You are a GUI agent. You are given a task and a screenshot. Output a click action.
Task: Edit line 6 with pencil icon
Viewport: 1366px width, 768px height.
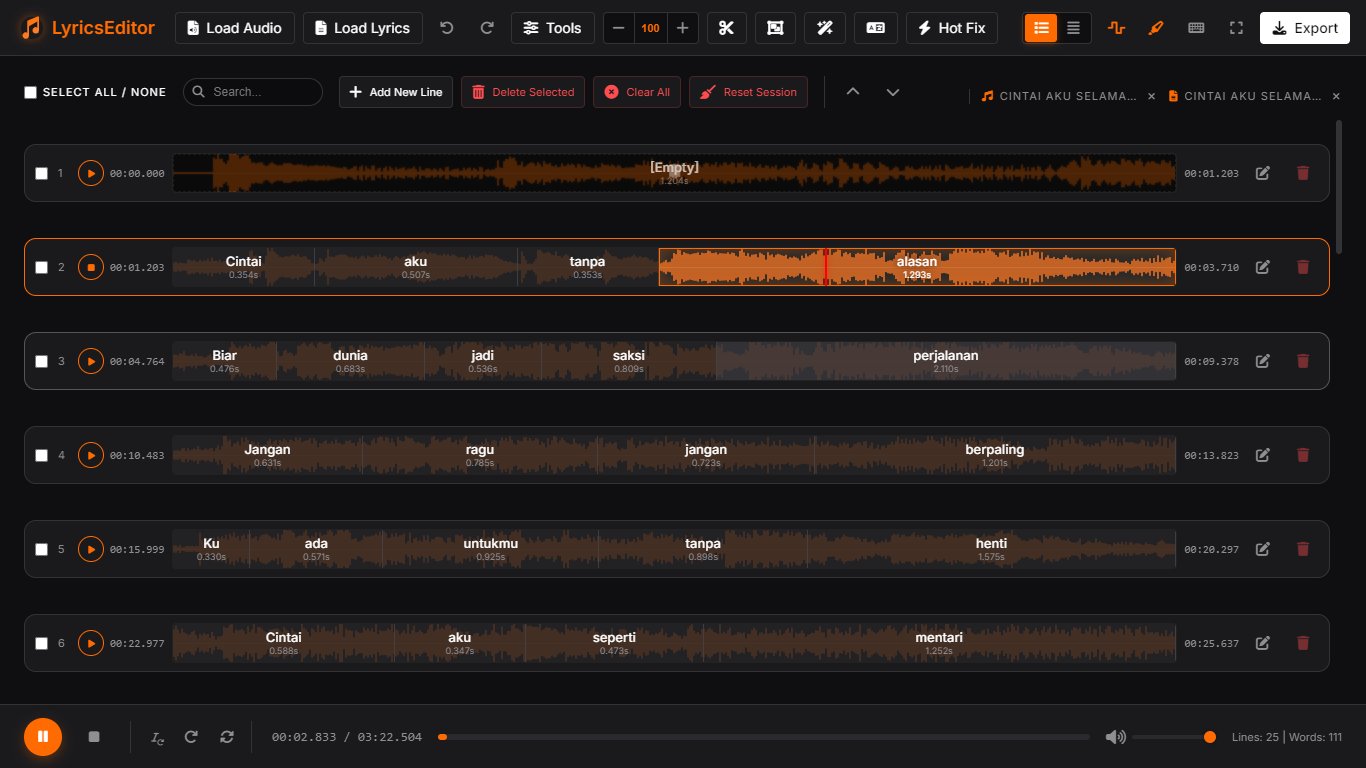click(1263, 643)
